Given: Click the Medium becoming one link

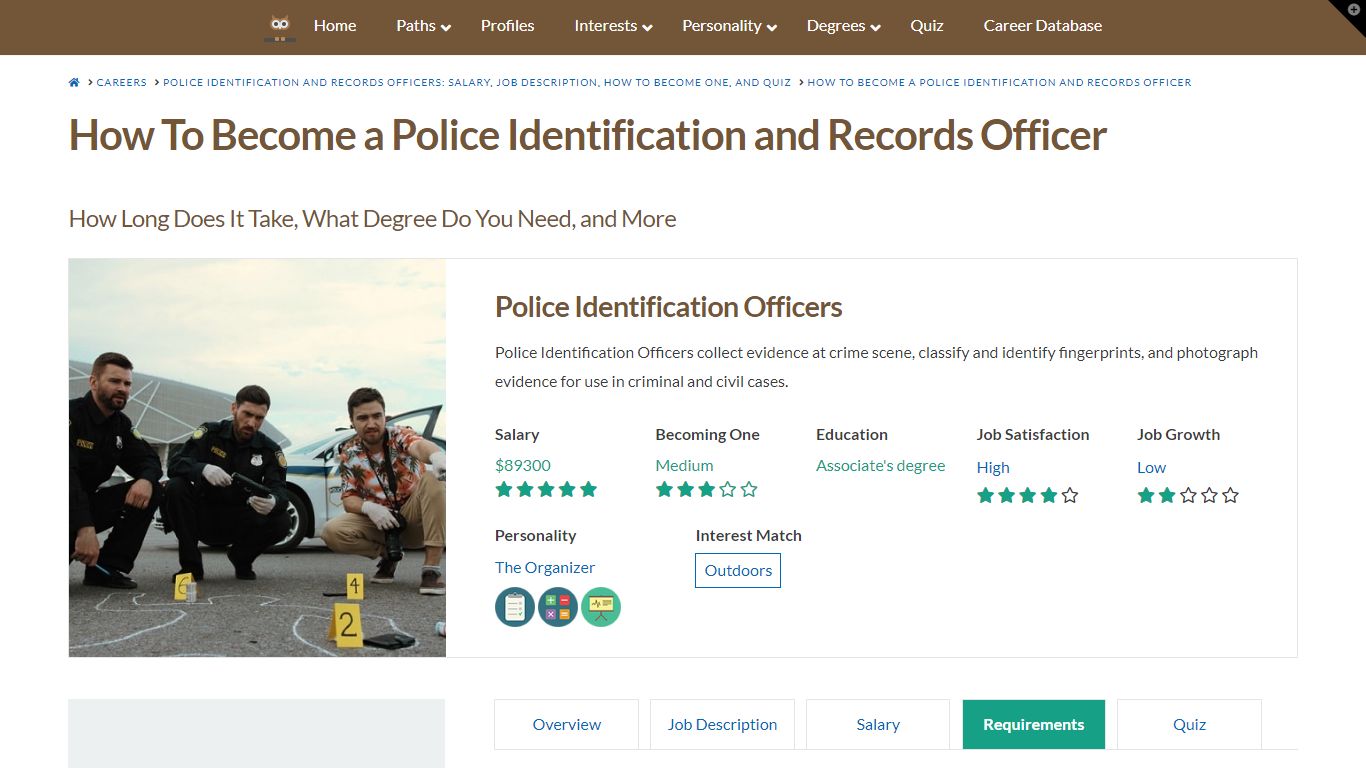Looking at the screenshot, I should pyautogui.click(x=684, y=465).
